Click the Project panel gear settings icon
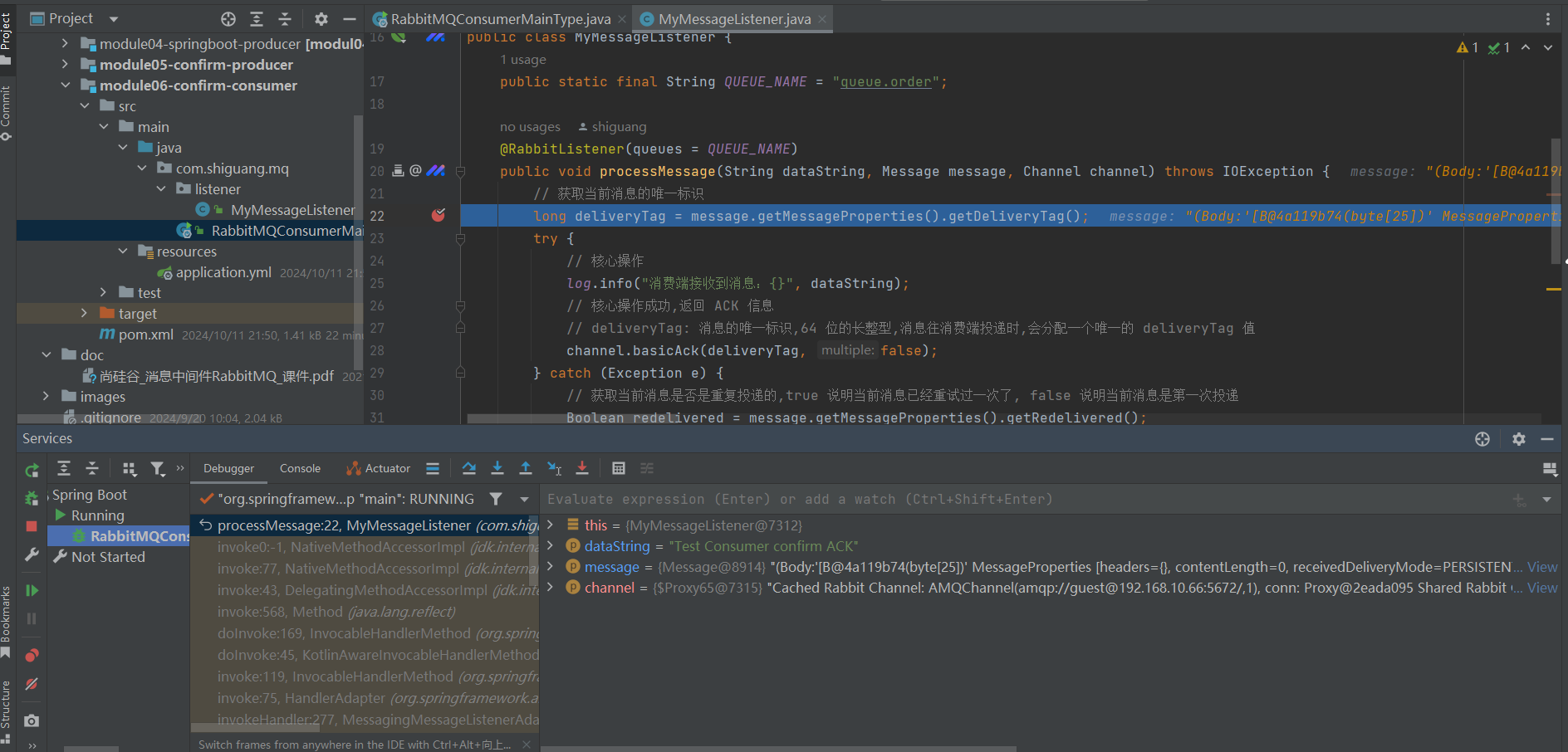1568x752 pixels. tap(321, 18)
